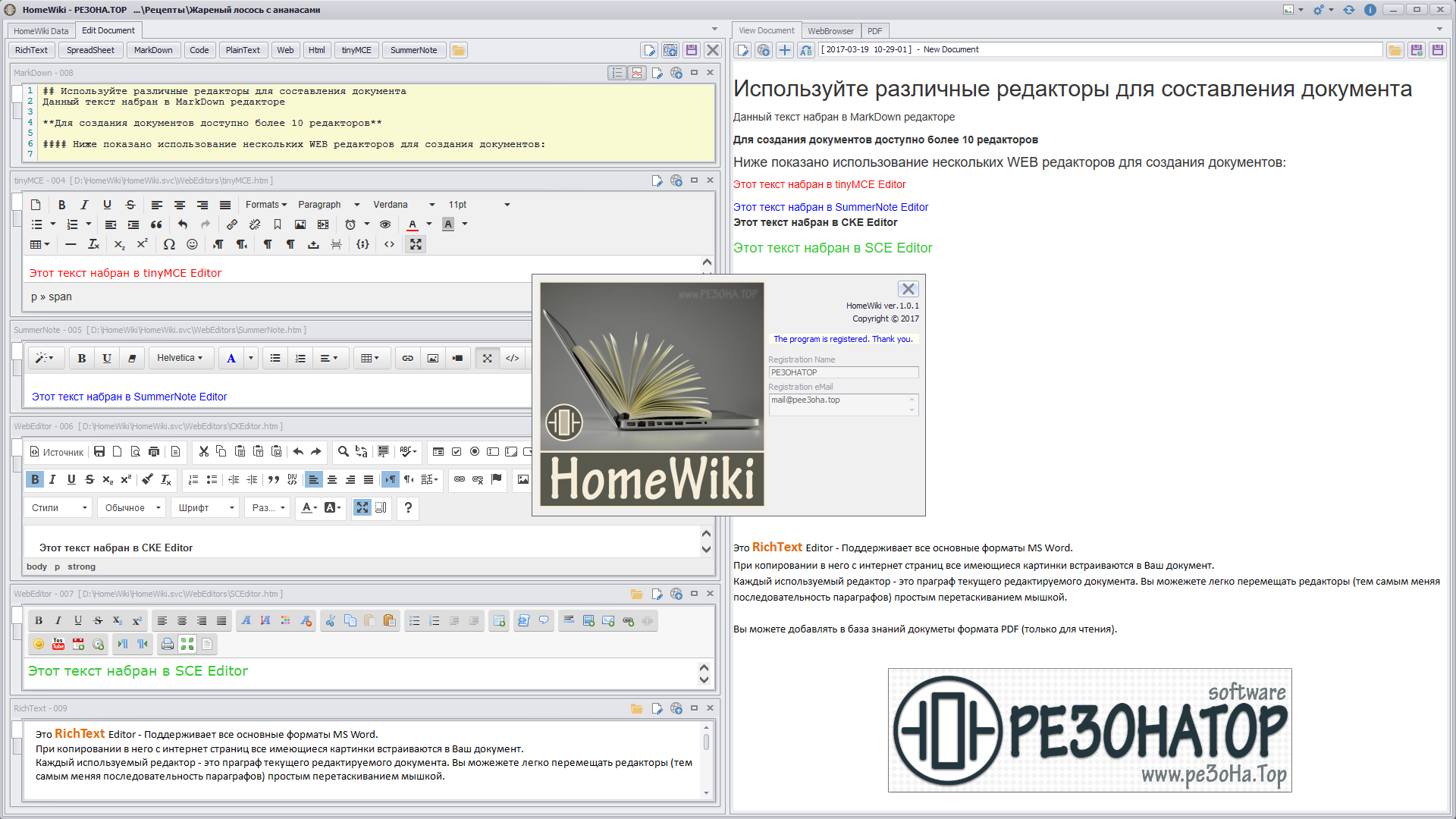This screenshot has height=819, width=1456.
Task: Open the table dropdown in tinyMCE toolbar
Action: [39, 244]
